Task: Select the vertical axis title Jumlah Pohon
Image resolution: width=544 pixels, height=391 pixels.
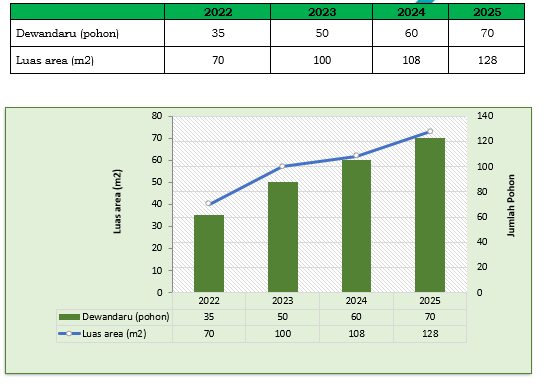Action: (x=511, y=205)
